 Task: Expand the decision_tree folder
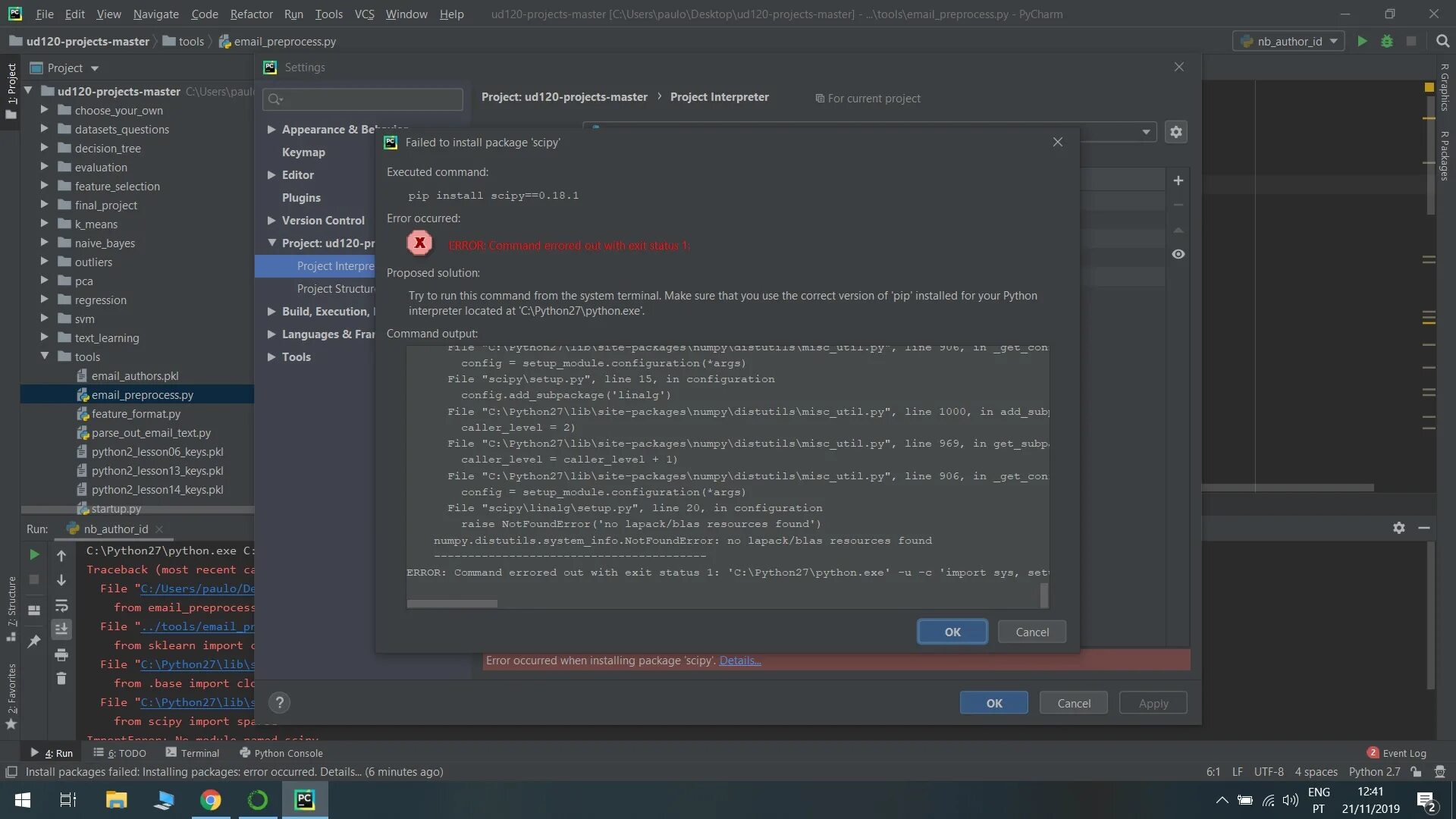click(x=44, y=148)
